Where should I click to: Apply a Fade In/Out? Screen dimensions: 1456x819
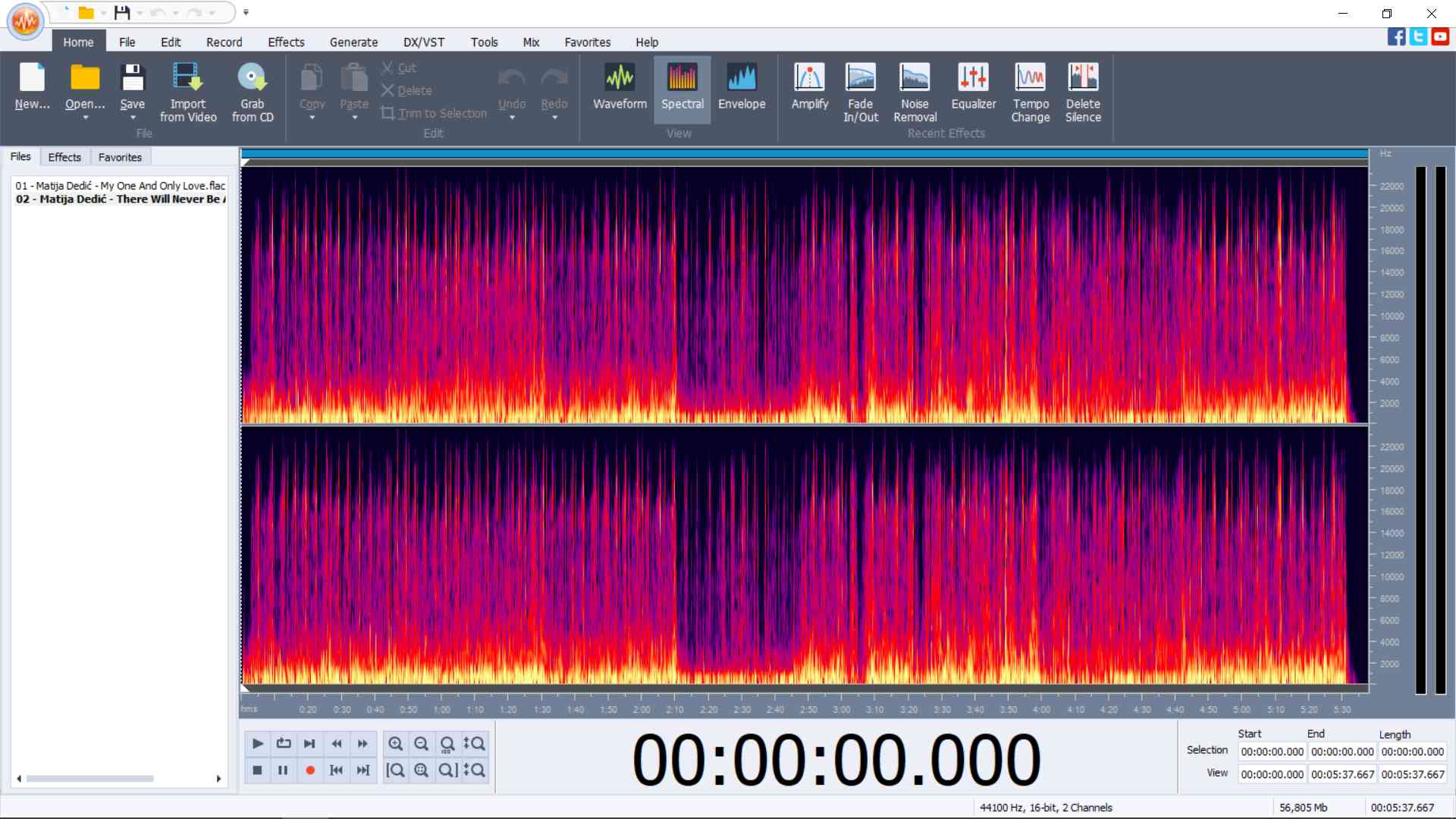[x=860, y=89]
